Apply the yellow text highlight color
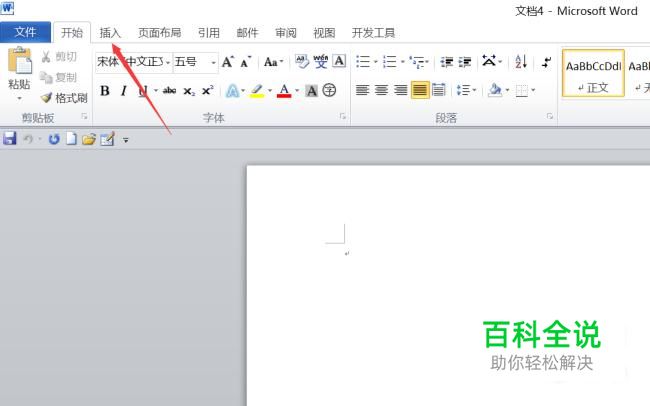Viewport: 650px width, 406px height. [x=257, y=90]
